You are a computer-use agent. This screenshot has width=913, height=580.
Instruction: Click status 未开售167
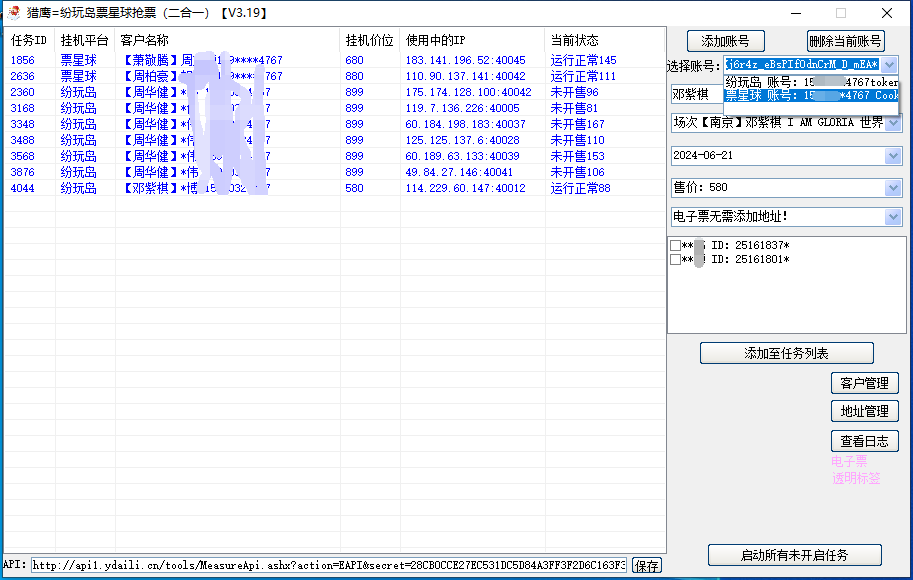click(577, 124)
